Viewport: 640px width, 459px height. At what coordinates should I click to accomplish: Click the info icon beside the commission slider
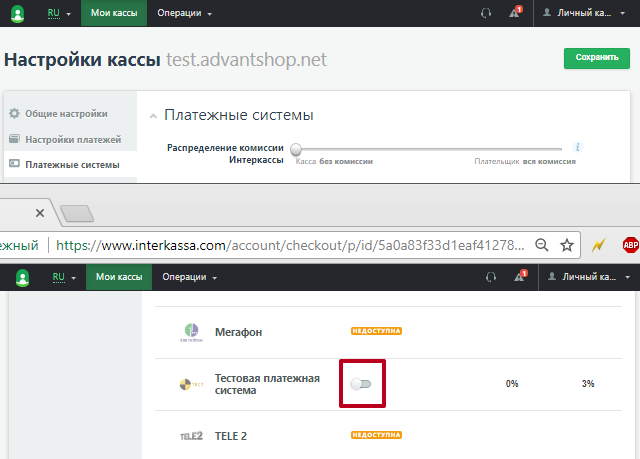tap(577, 147)
